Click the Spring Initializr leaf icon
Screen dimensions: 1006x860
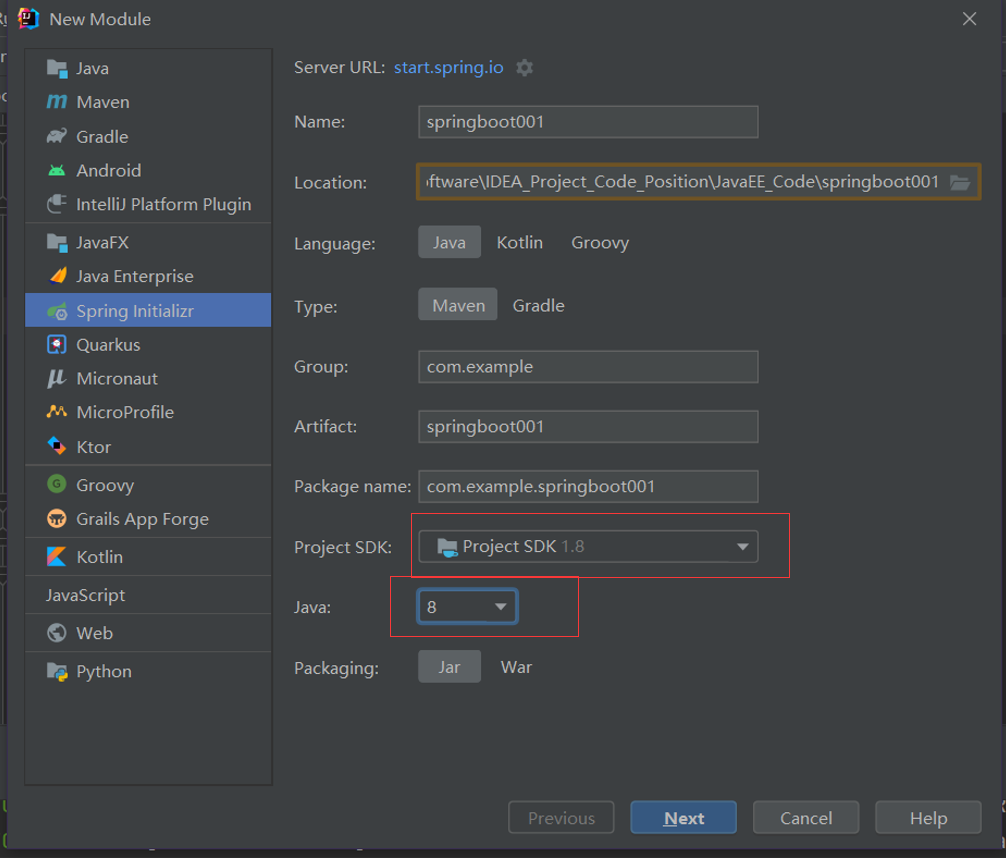[57, 311]
